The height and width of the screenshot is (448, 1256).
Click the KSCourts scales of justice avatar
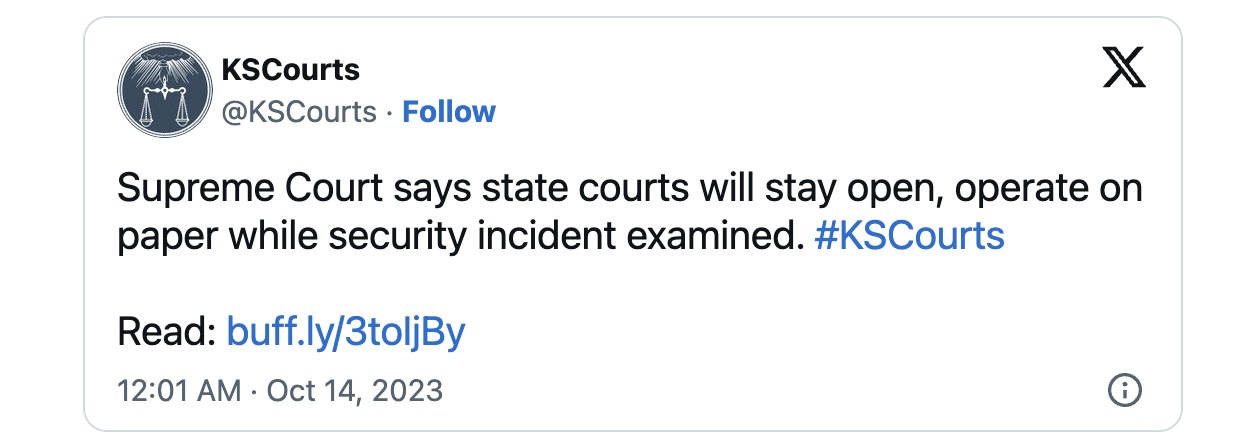point(161,89)
